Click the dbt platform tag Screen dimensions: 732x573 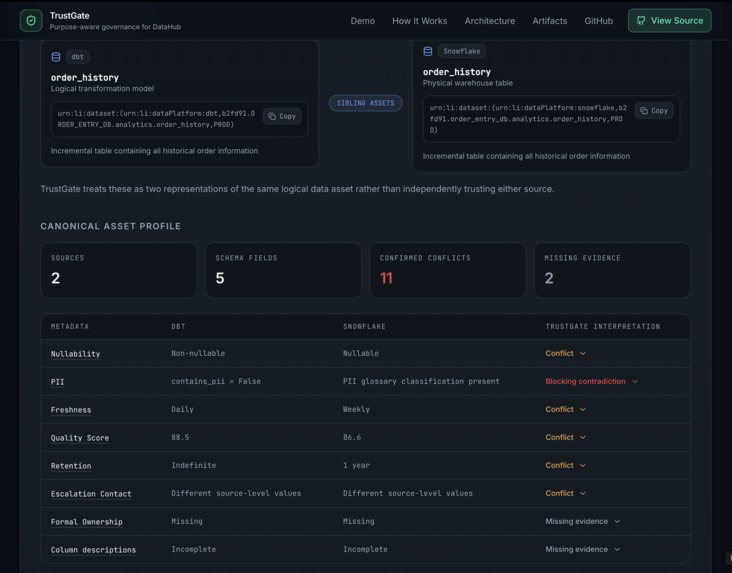pos(77,57)
